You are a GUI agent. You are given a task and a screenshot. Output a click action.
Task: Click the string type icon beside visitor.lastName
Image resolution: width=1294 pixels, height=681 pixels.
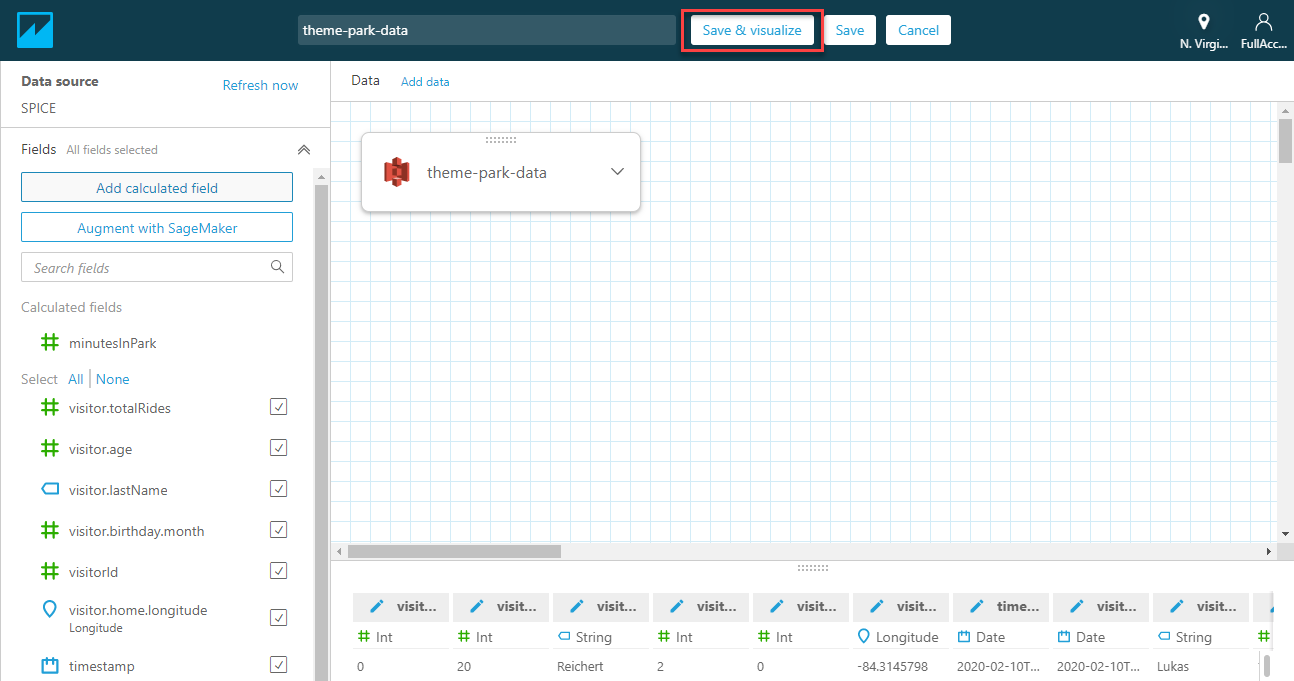[50, 490]
